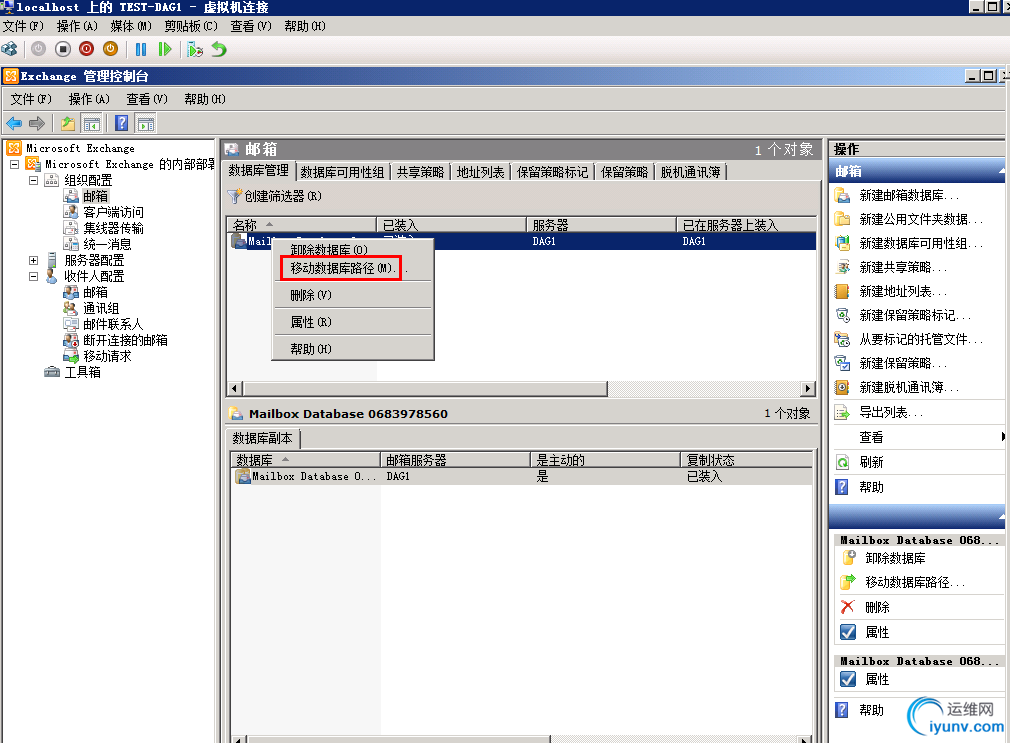Select 通讯组 under 收件人配置

click(100, 308)
